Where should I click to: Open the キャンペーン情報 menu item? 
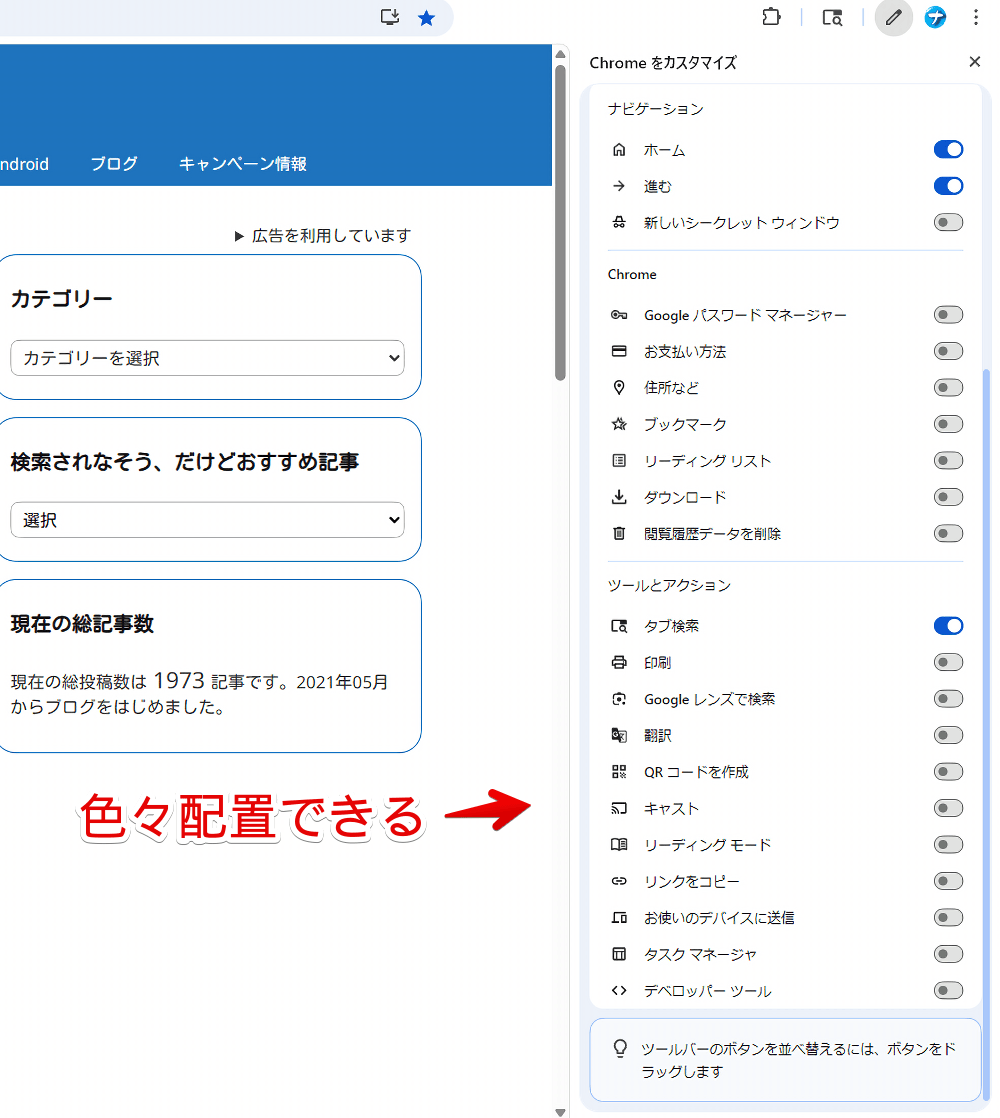[242, 163]
